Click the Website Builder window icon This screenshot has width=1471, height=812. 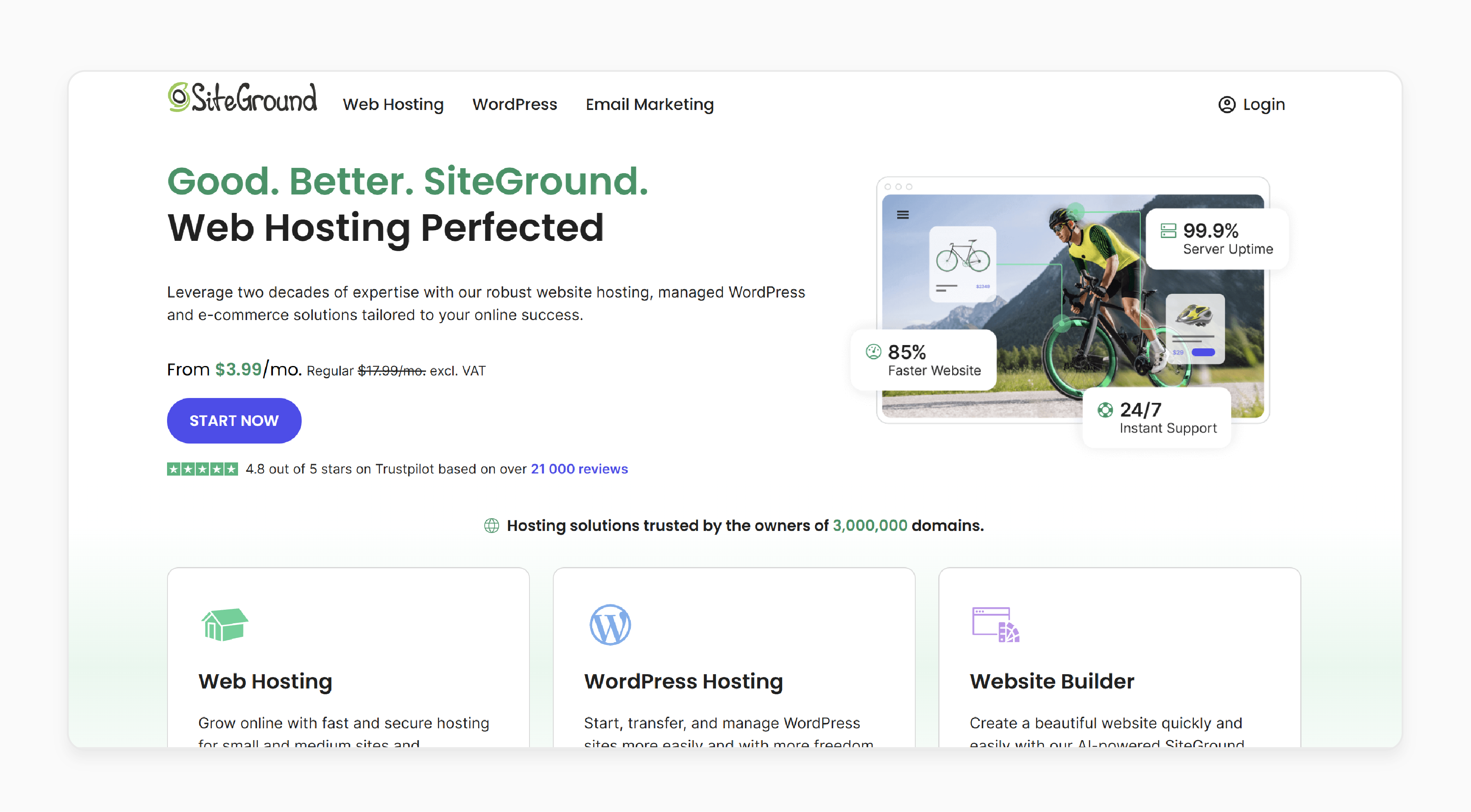pyautogui.click(x=995, y=625)
